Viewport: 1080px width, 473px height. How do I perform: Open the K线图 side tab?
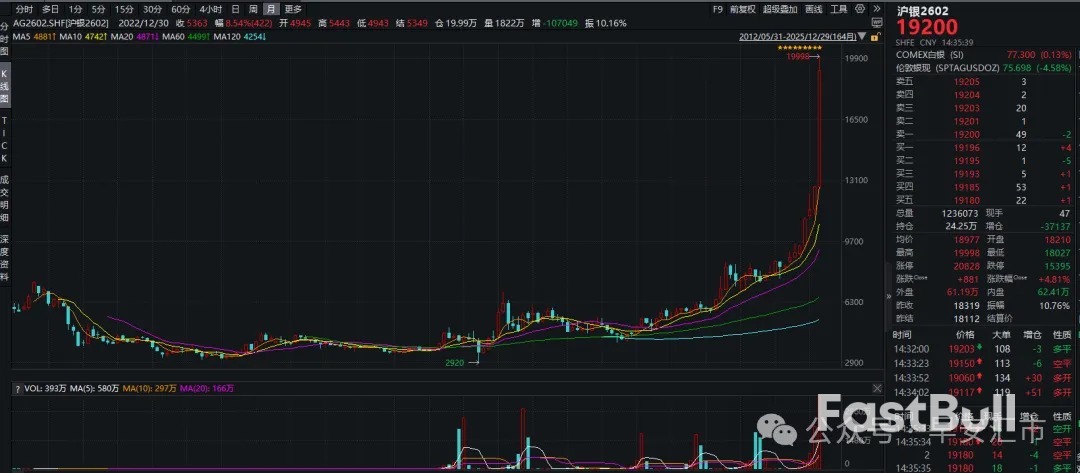click(x=5, y=88)
